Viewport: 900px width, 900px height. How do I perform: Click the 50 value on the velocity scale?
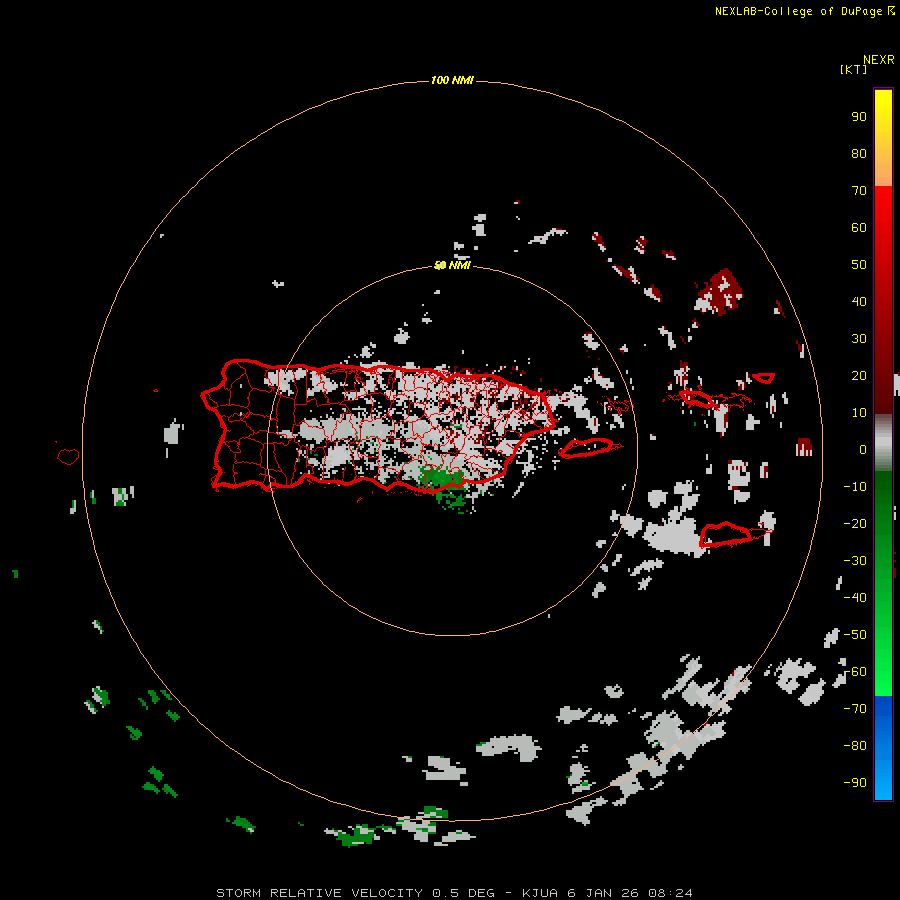point(859,265)
